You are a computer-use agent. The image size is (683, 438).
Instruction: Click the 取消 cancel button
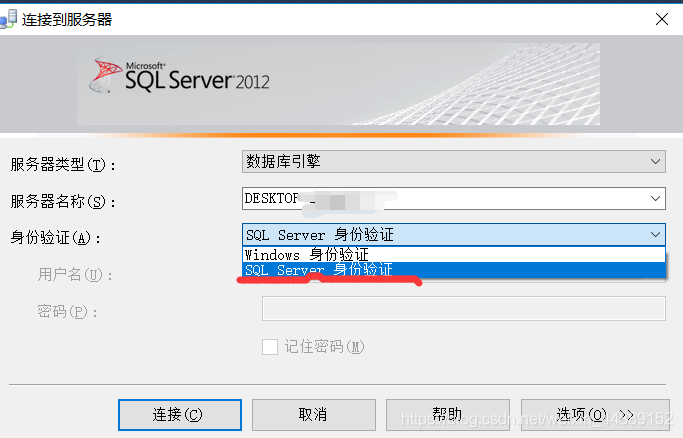point(314,414)
